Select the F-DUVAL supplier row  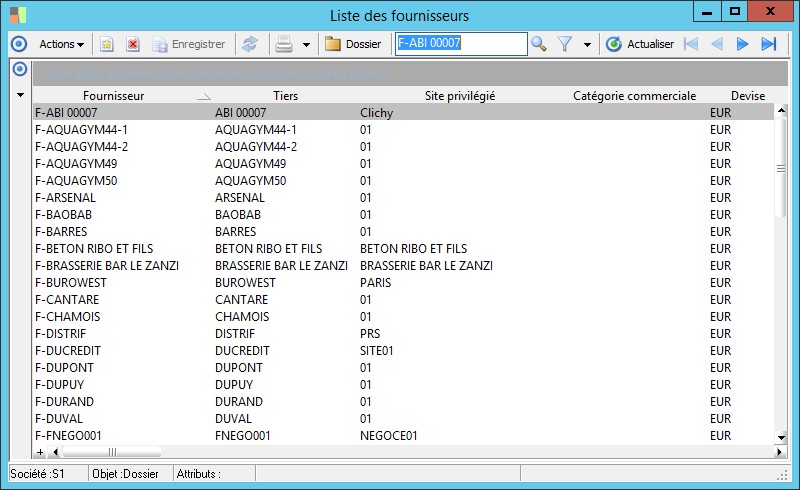[x=403, y=419]
